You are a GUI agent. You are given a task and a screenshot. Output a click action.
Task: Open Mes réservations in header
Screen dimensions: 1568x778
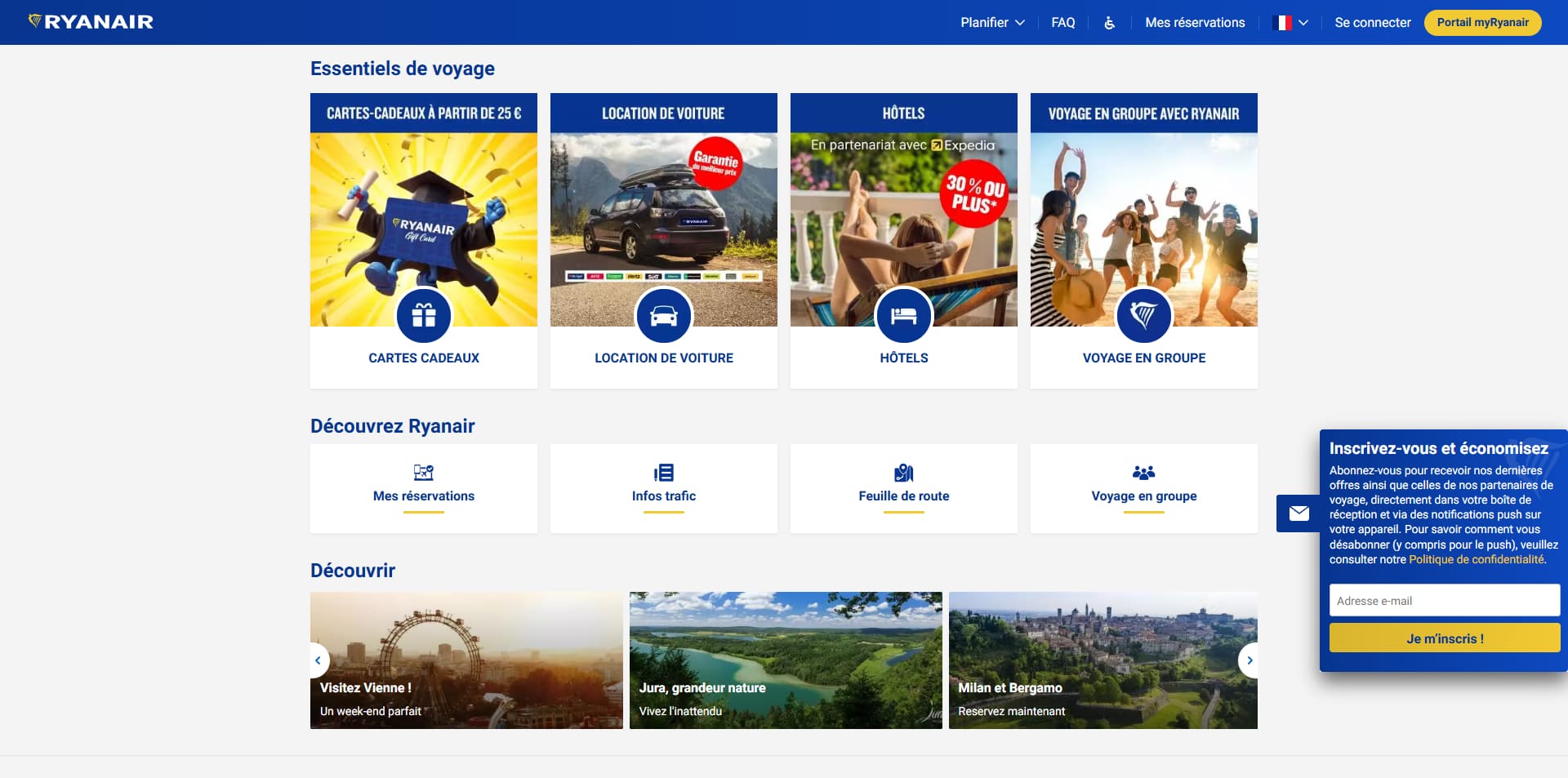pos(1195,23)
